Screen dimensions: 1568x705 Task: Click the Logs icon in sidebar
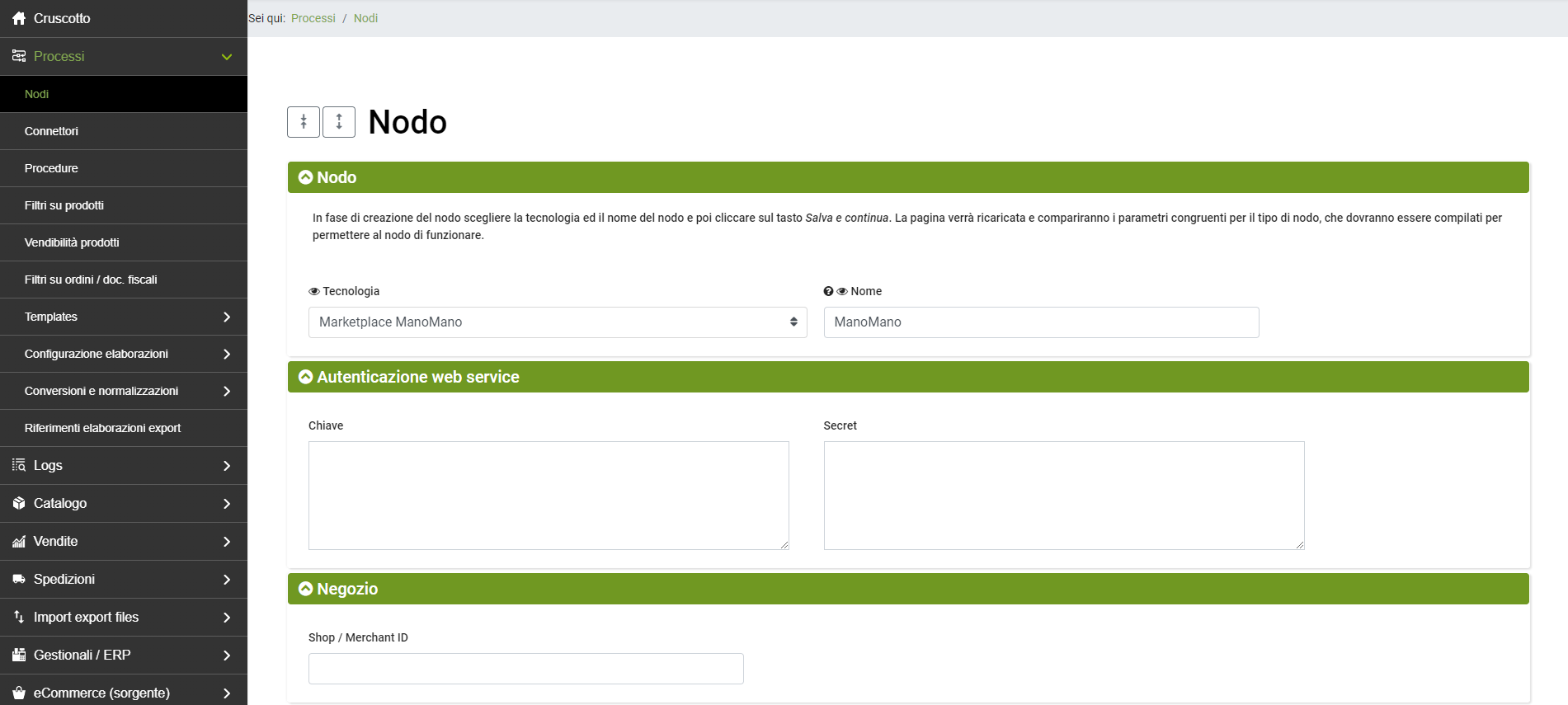tap(19, 465)
